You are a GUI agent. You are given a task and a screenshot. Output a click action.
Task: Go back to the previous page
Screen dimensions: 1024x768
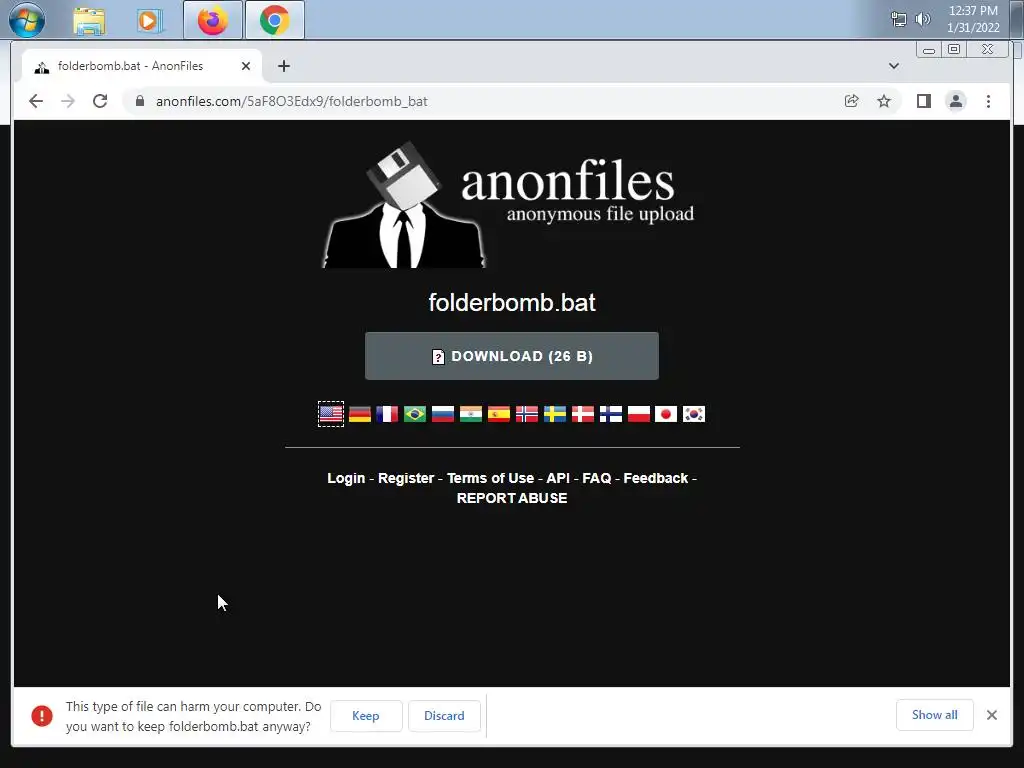(x=36, y=101)
